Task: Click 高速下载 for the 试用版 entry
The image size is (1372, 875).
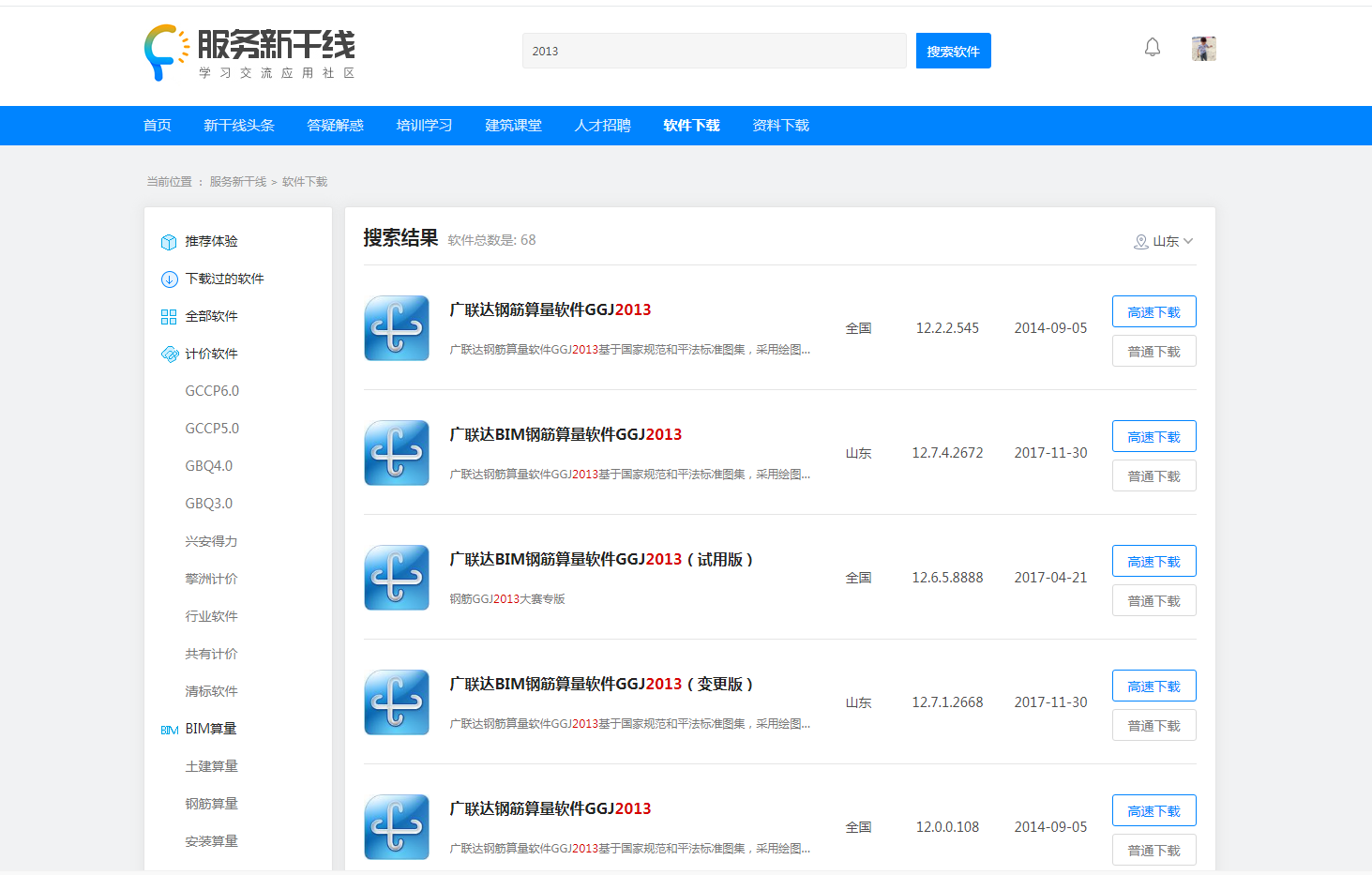Action: point(1154,561)
